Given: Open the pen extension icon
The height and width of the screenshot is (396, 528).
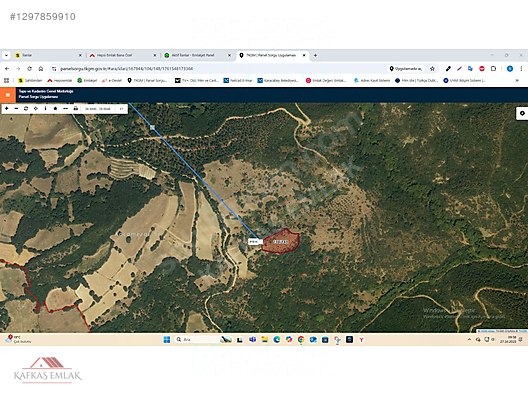Looking at the screenshot, I should 459,69.
